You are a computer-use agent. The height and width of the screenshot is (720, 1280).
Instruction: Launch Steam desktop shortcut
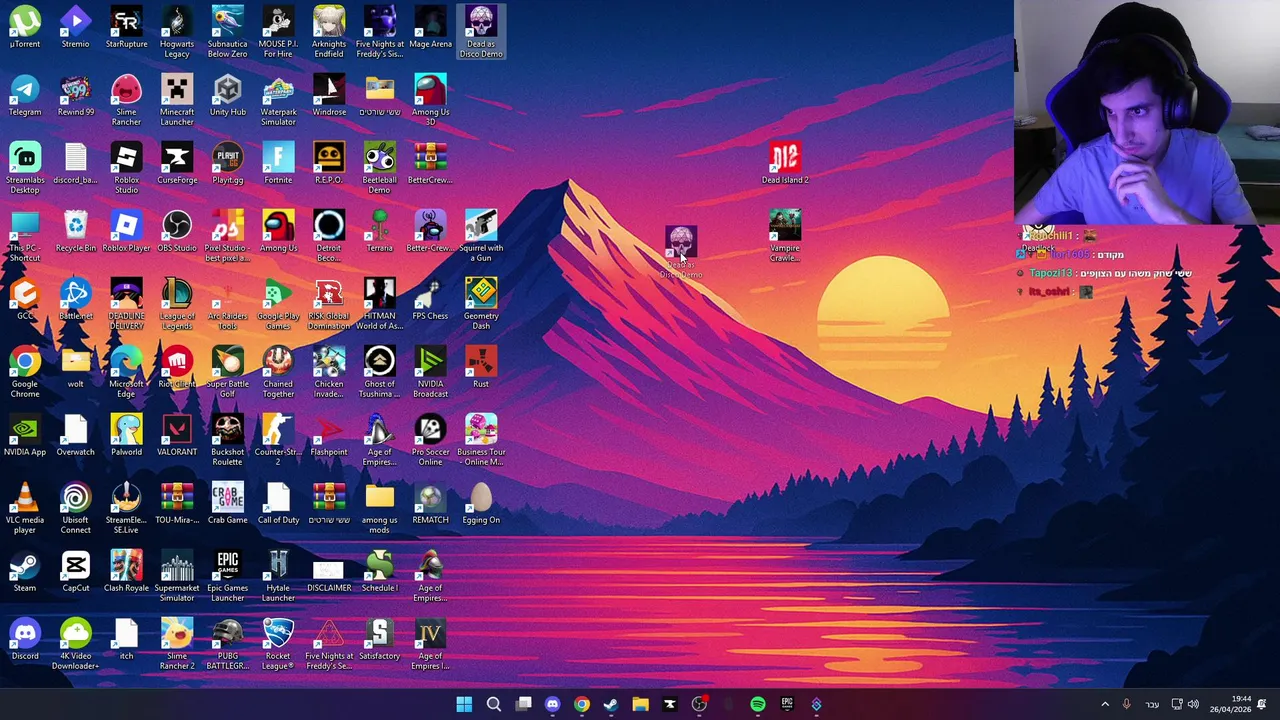(25, 572)
